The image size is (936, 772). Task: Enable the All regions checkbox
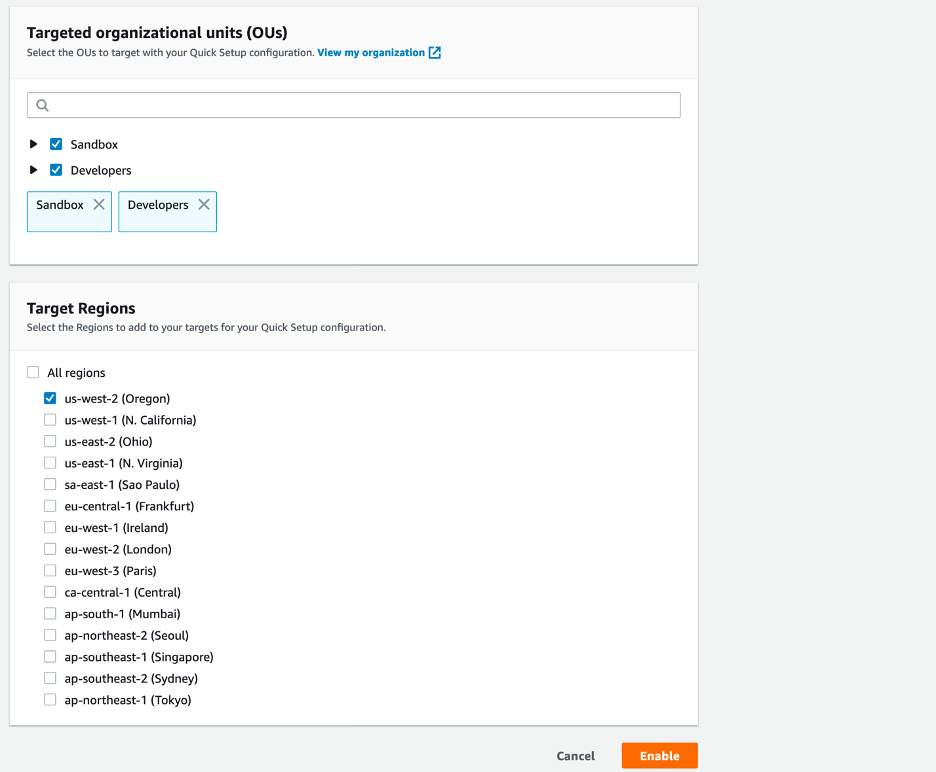pyautogui.click(x=33, y=371)
